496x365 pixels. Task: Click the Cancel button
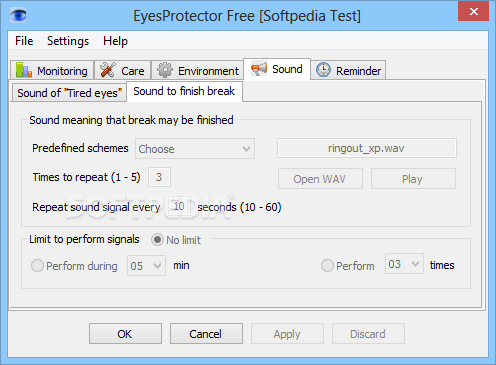[x=206, y=333]
